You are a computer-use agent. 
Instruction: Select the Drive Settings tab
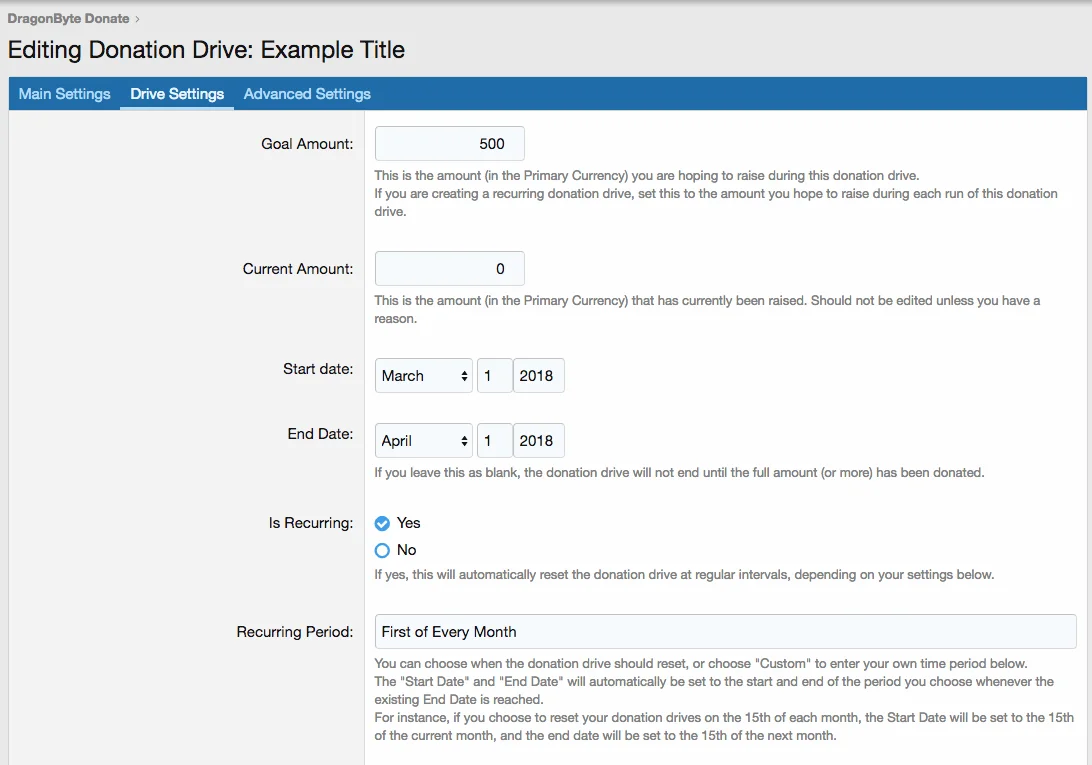point(177,94)
